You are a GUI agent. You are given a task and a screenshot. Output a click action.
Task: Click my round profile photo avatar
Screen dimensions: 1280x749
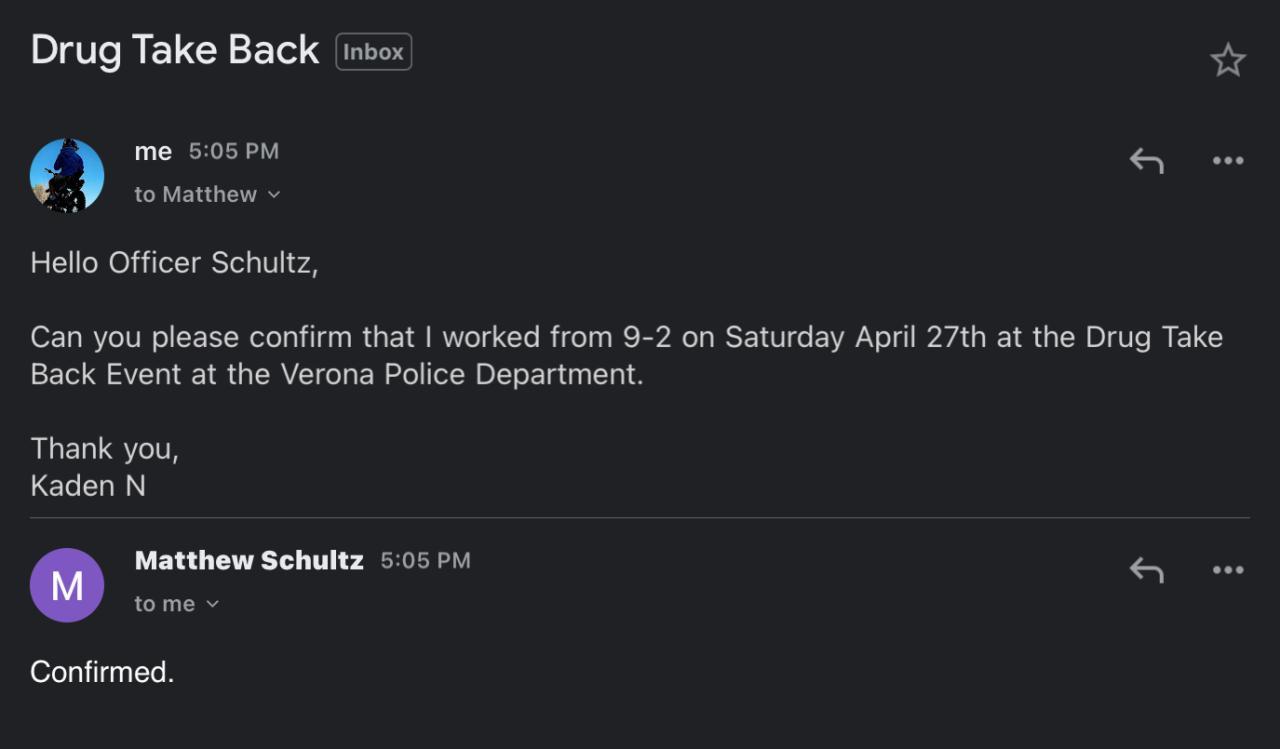(x=67, y=175)
